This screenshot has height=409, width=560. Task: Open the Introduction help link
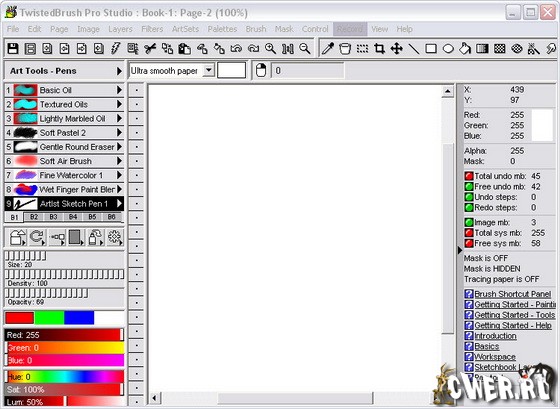(495, 336)
